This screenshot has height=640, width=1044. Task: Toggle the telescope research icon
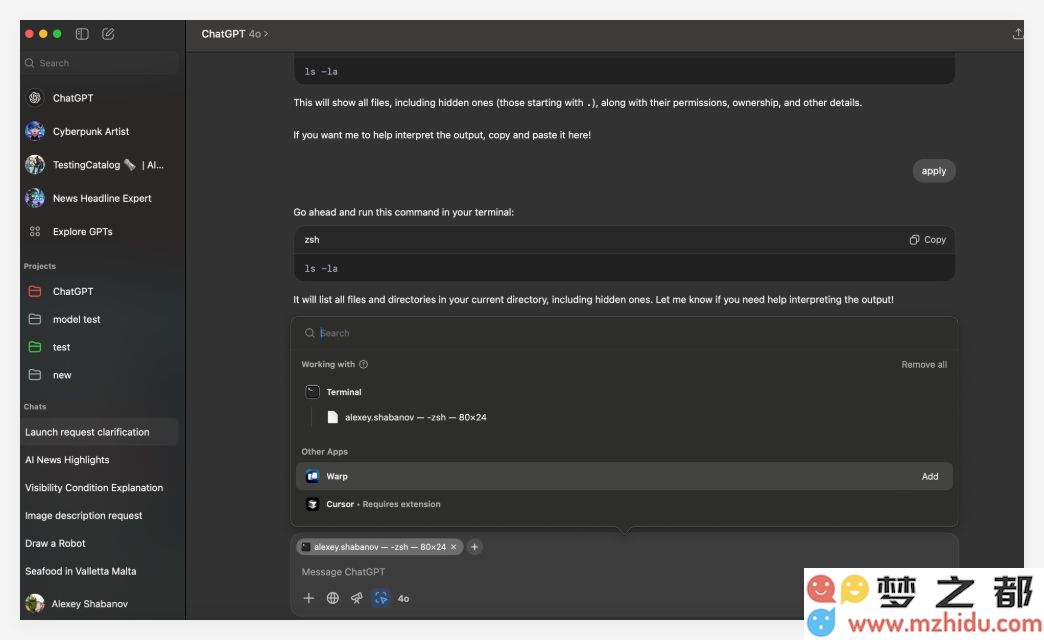click(356, 598)
